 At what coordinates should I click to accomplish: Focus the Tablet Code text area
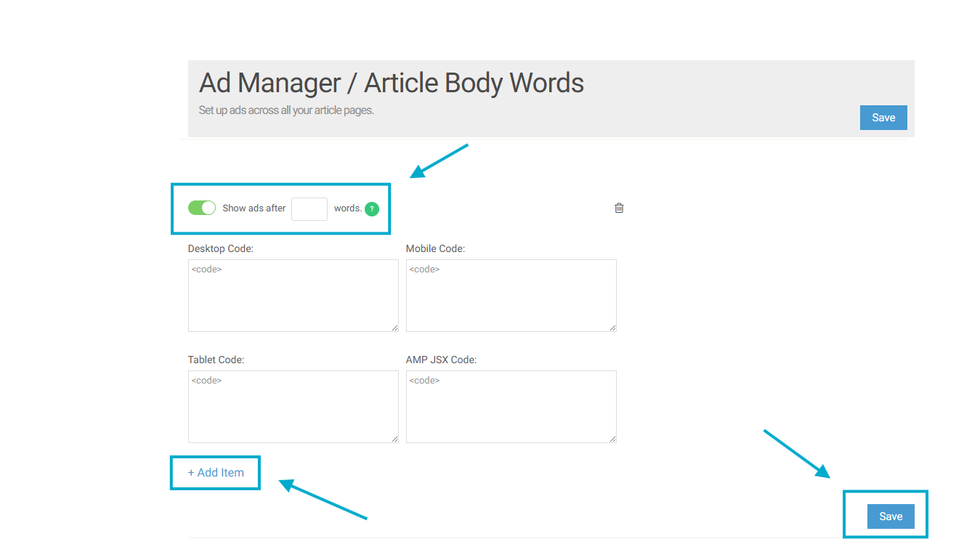click(292, 406)
